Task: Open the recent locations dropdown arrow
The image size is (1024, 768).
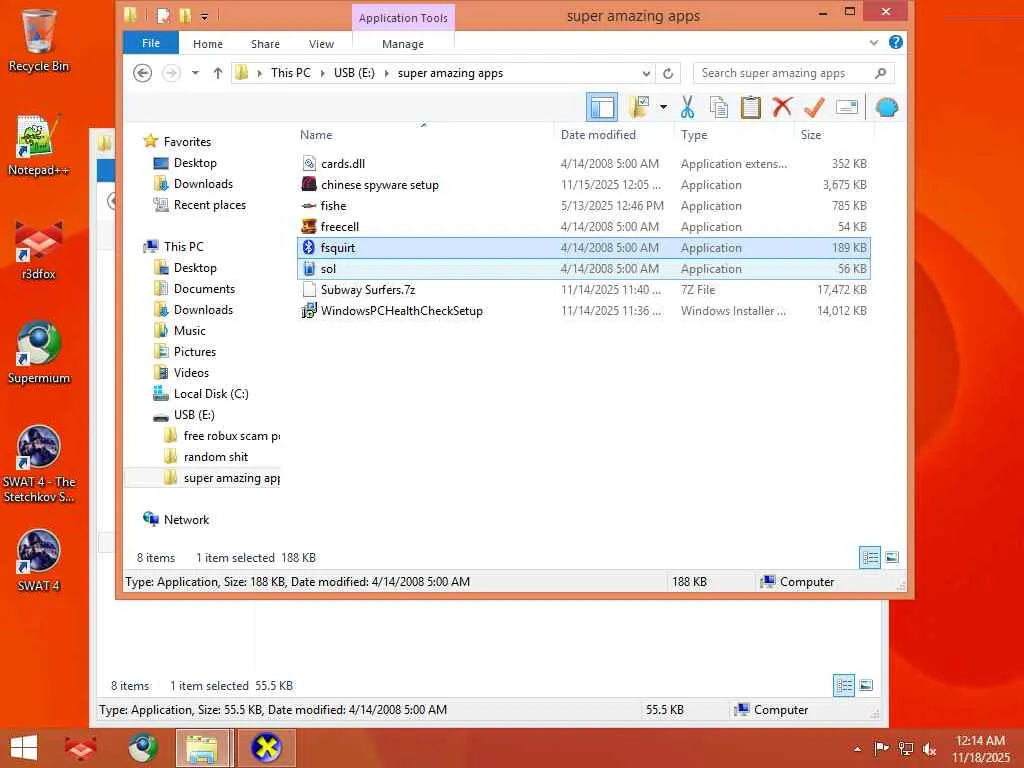Action: (195, 72)
